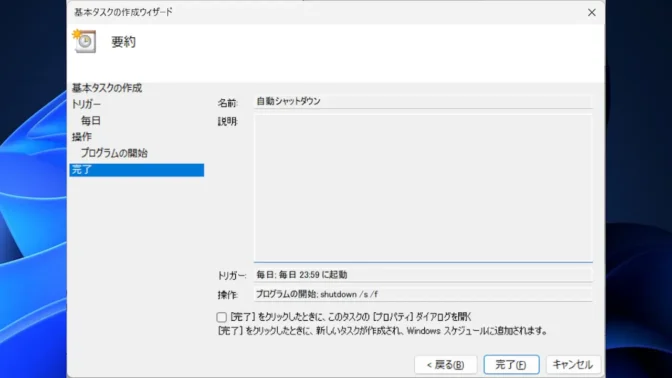The width and height of the screenshot is (672, 378).
Task: Select the 毎日 sub-step in sidebar
Action: (x=91, y=120)
